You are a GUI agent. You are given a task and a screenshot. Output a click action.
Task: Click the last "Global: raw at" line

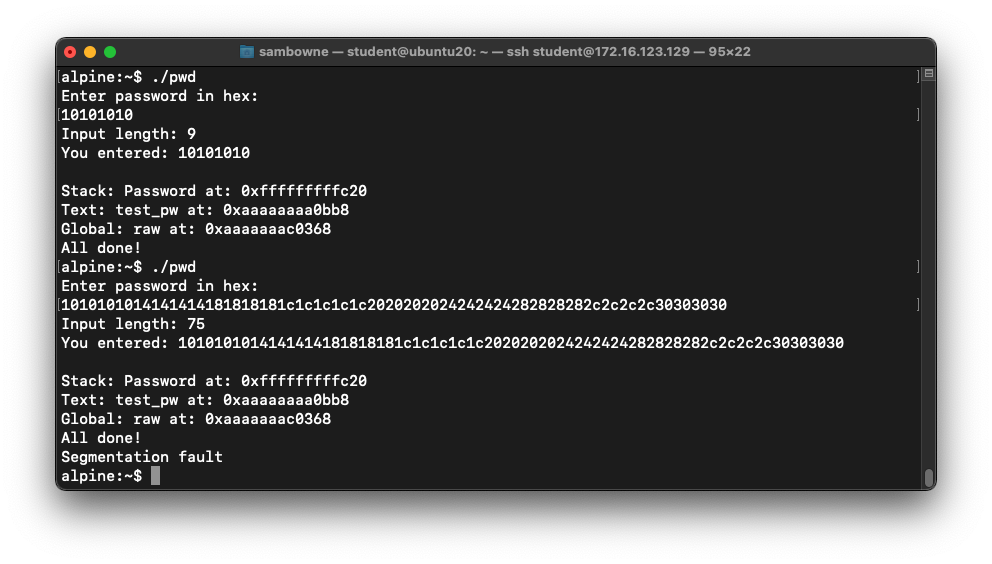point(196,419)
